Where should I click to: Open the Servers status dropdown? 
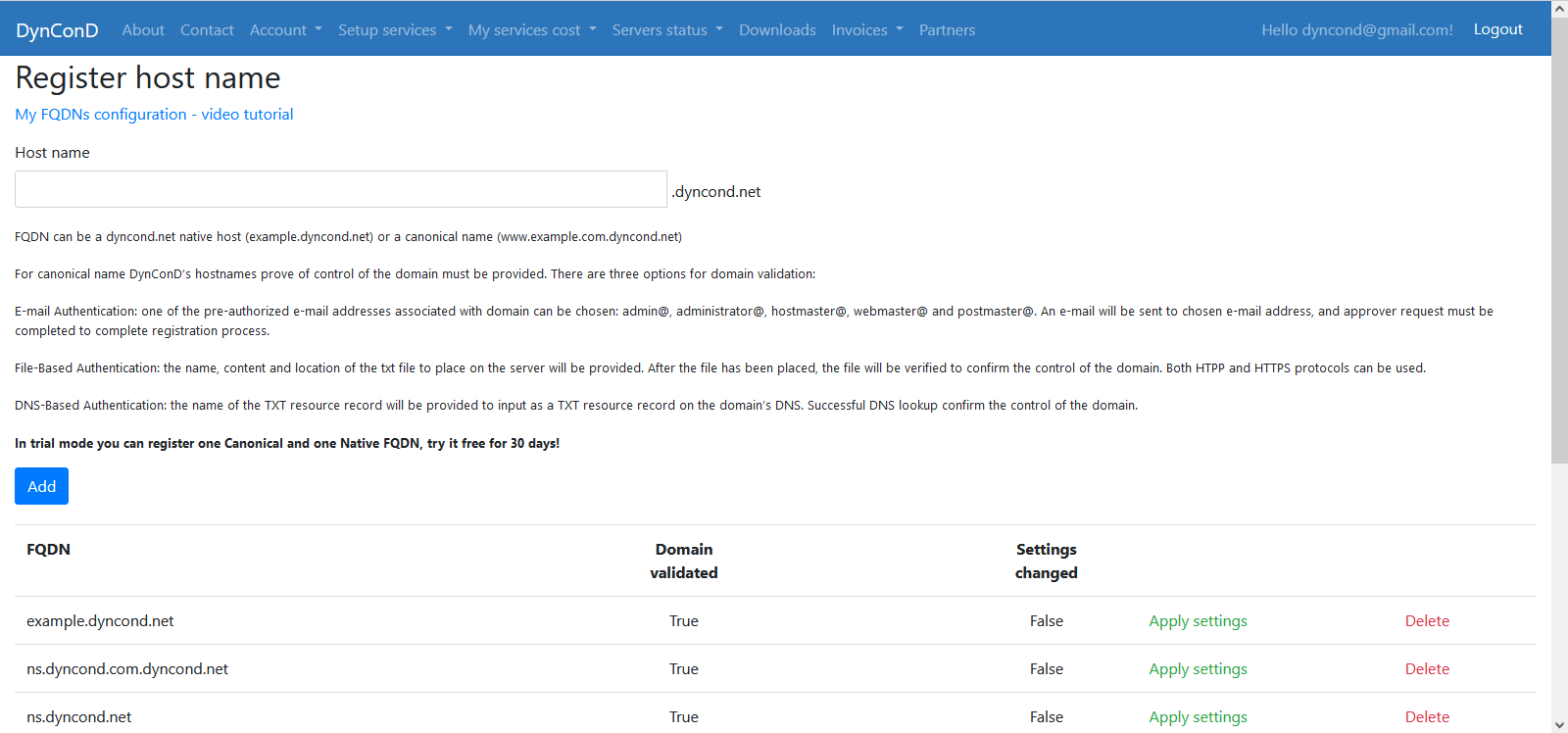pos(667,30)
